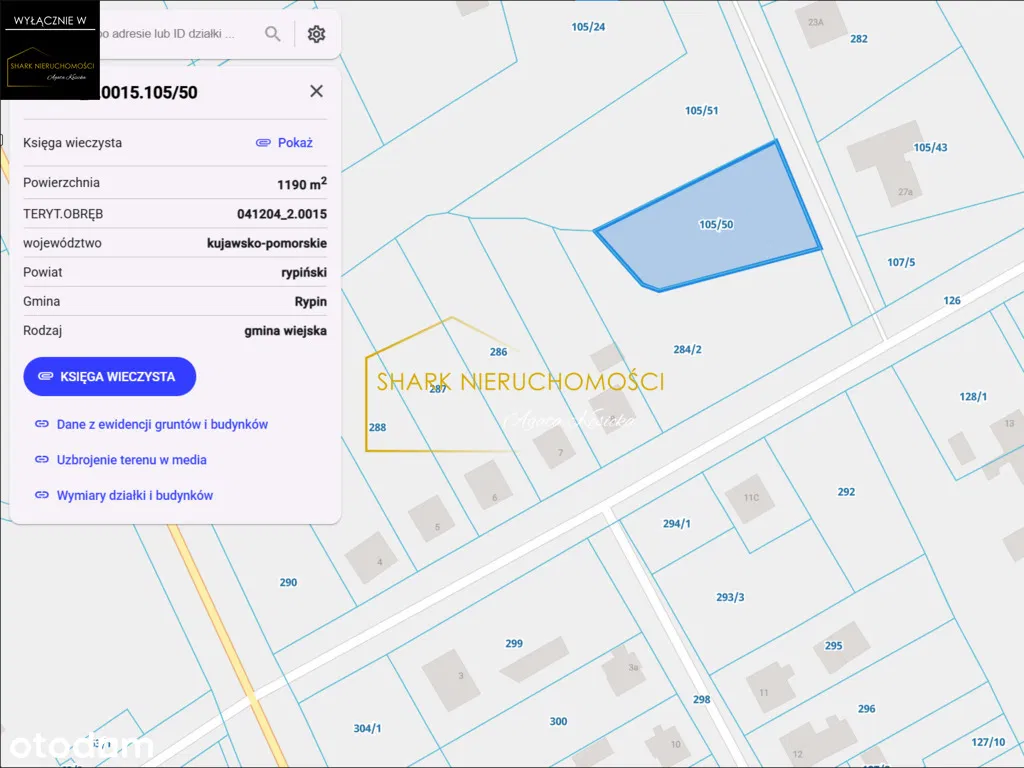Select parcel 290 on the map

[288, 582]
